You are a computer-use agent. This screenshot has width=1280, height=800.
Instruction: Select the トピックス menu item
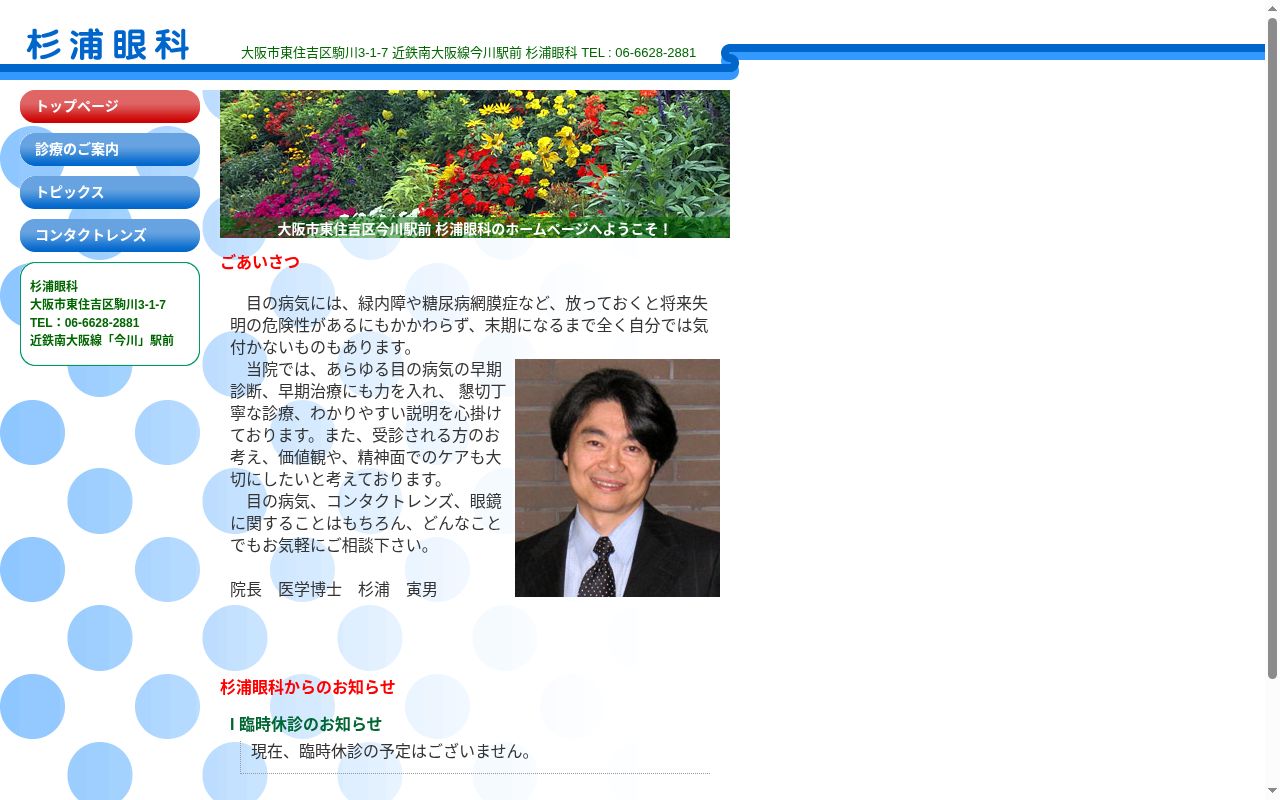(x=110, y=192)
